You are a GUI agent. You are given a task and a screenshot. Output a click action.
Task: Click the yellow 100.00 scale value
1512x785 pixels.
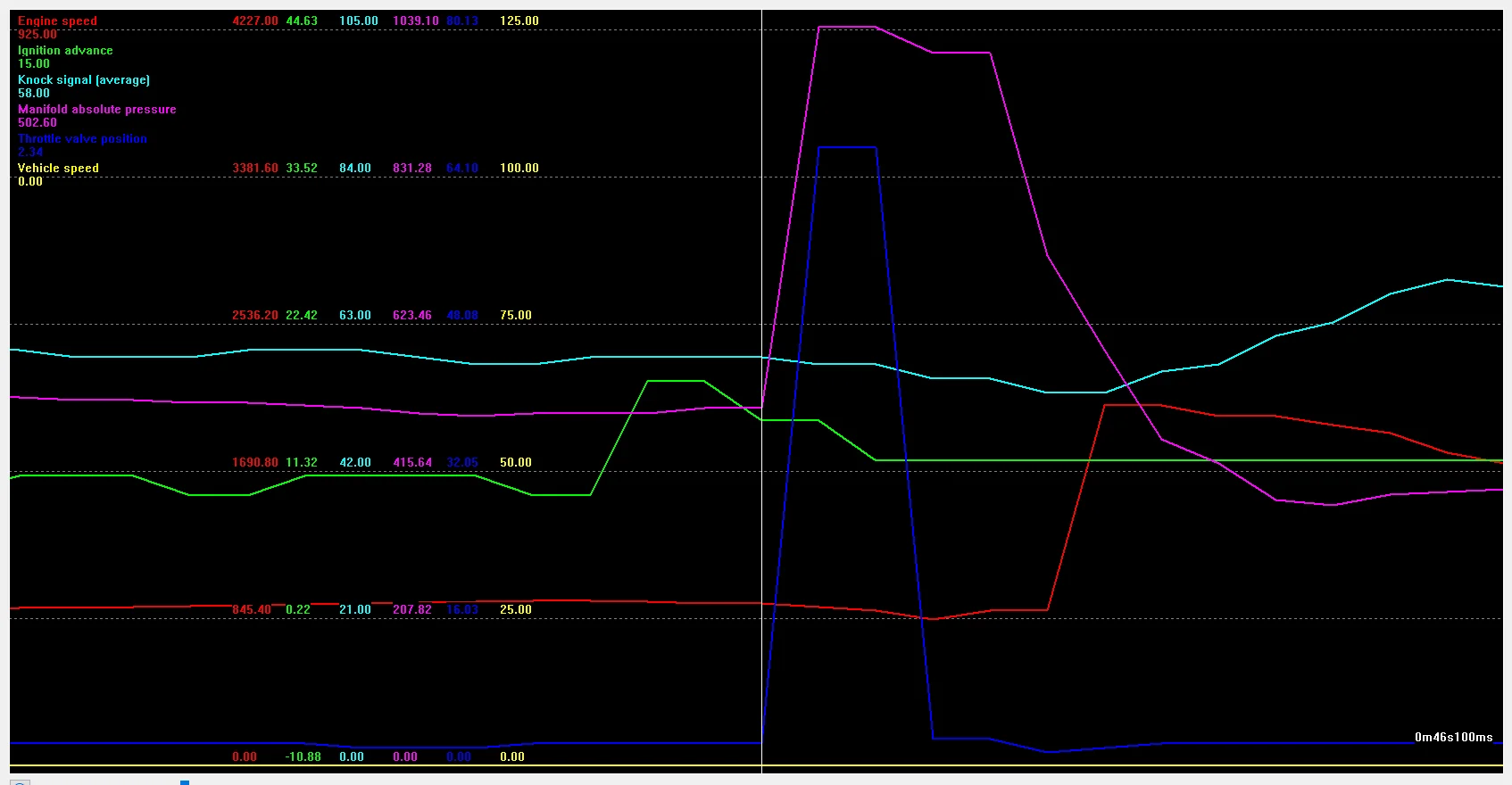coord(519,168)
